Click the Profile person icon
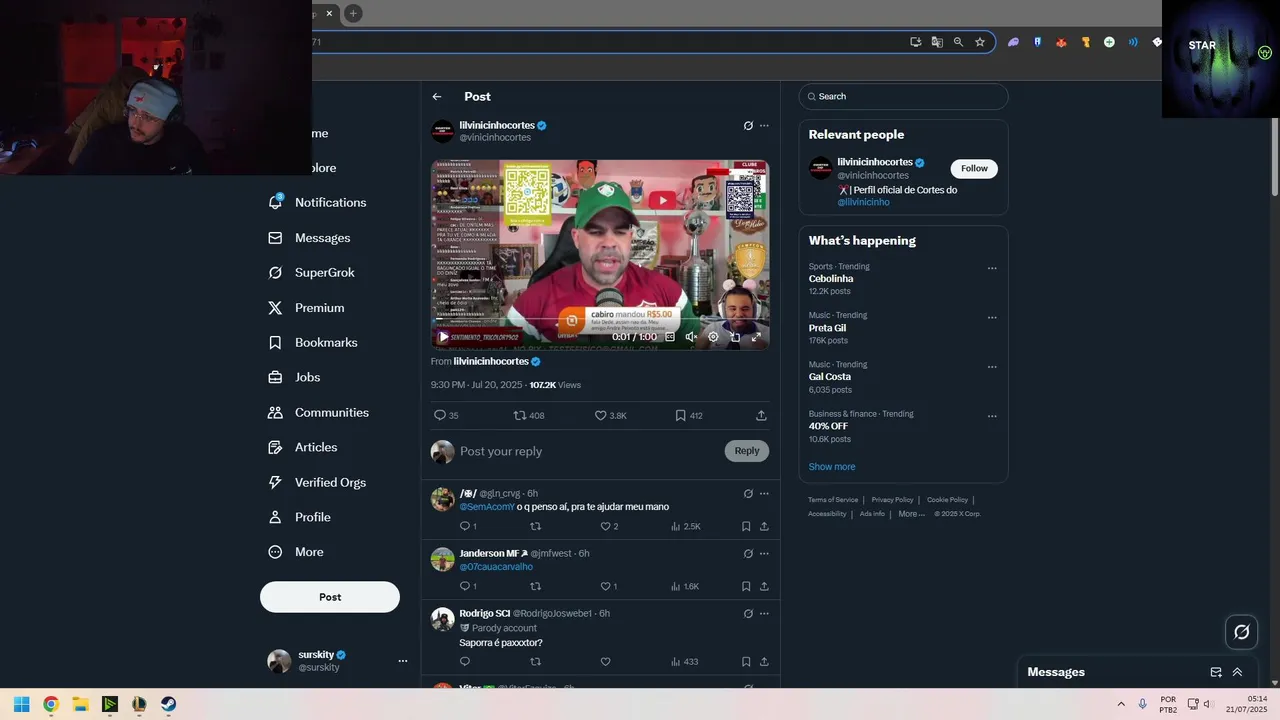 (x=275, y=517)
